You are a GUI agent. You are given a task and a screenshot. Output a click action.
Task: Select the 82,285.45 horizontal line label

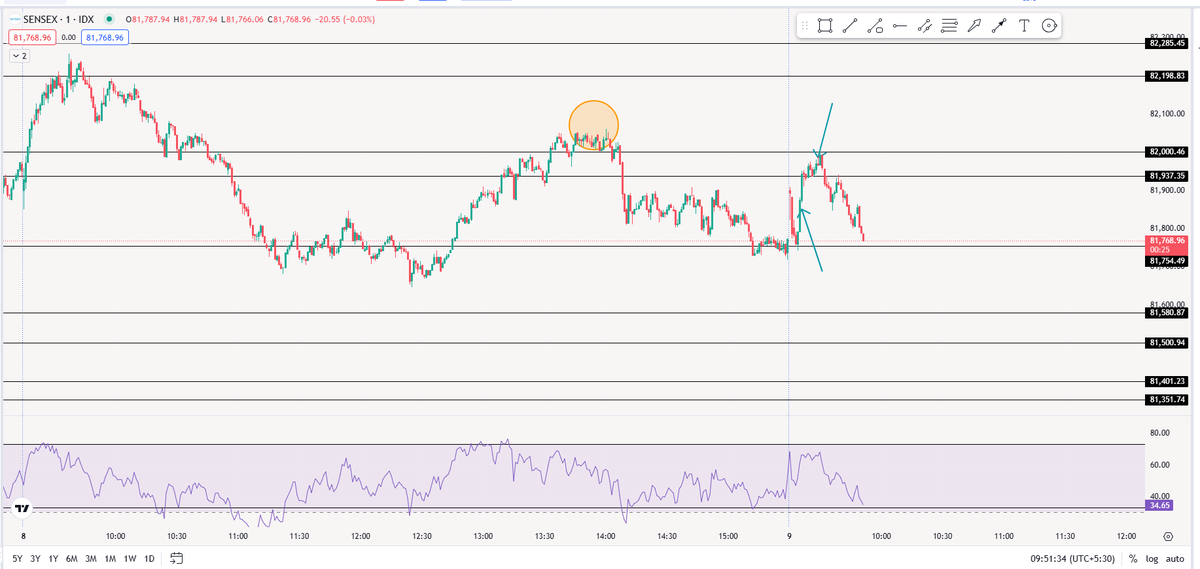click(1167, 43)
